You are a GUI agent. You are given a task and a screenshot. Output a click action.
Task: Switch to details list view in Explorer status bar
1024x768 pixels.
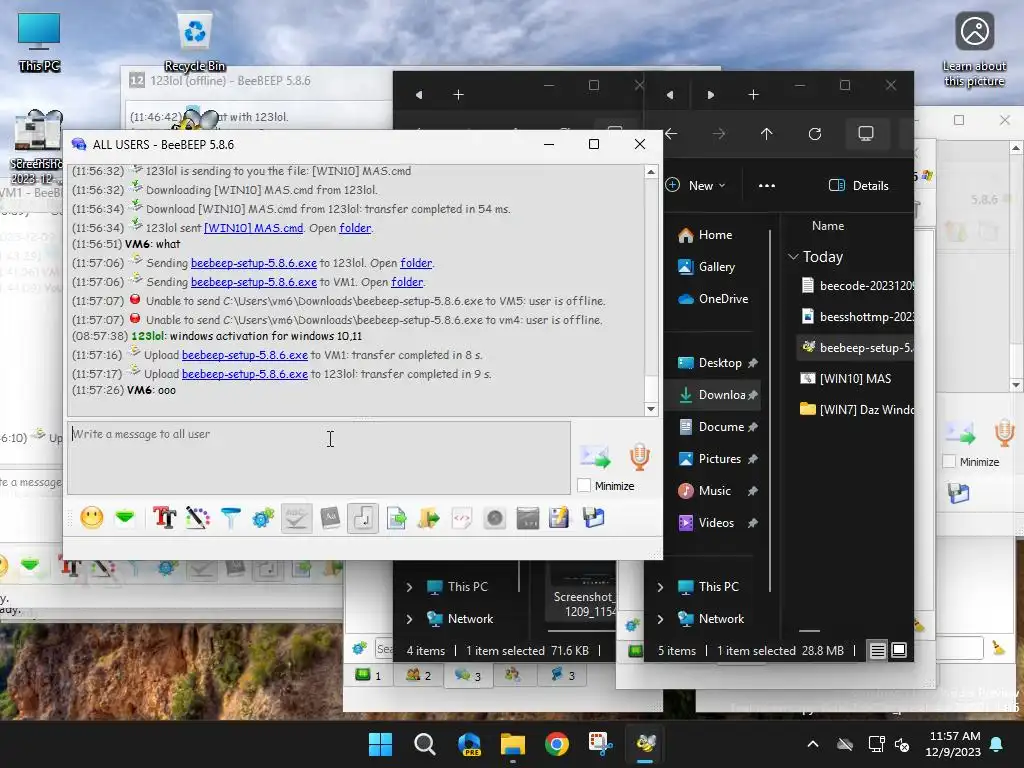pos(878,650)
